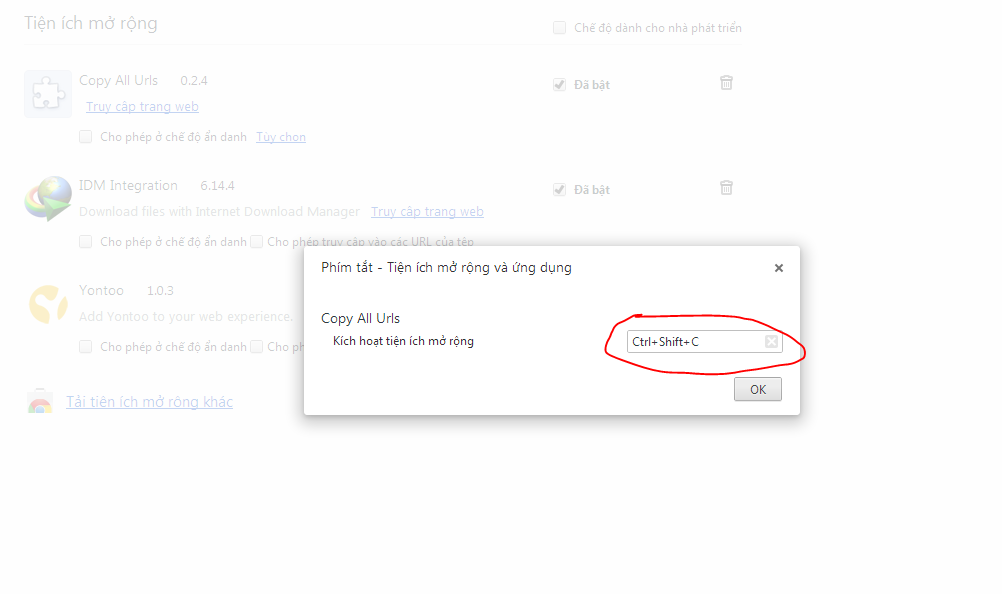The height and width of the screenshot is (594, 1002).
Task: Open the Tùy chọn link for Copy All Urls
Action: [x=281, y=137]
